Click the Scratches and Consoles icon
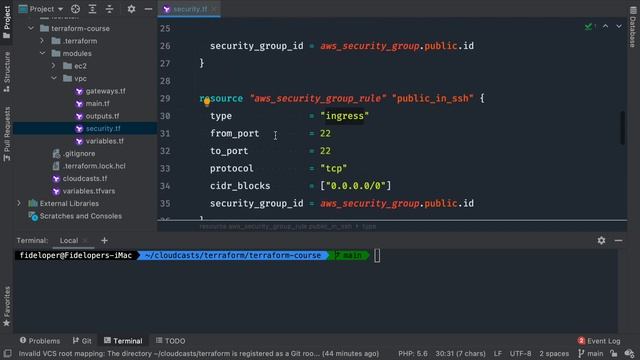640x360 pixels. pyautogui.click(x=33, y=216)
